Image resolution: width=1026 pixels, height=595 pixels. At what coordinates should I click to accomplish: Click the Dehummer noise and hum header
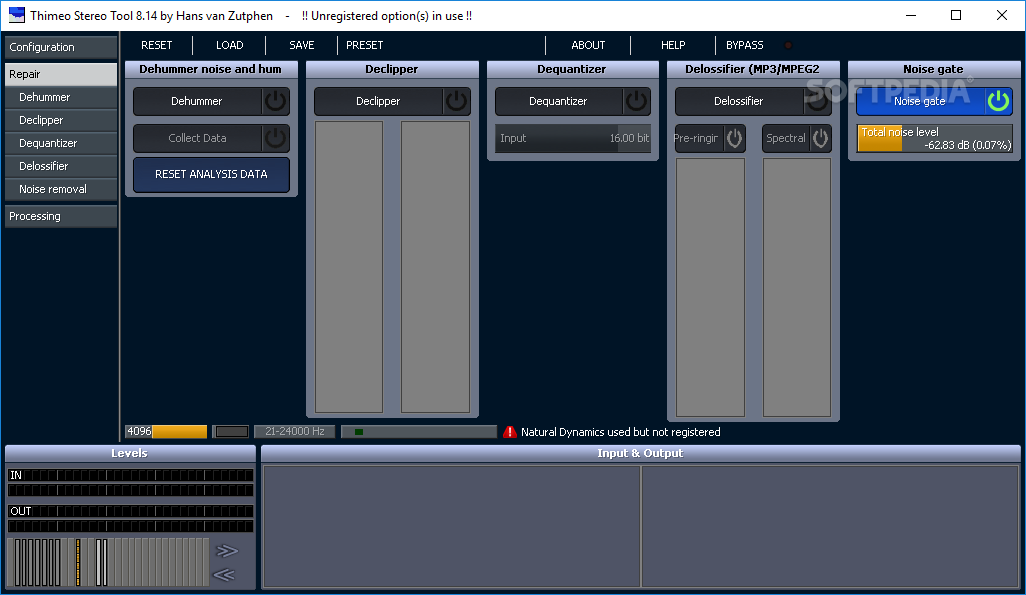pos(211,69)
